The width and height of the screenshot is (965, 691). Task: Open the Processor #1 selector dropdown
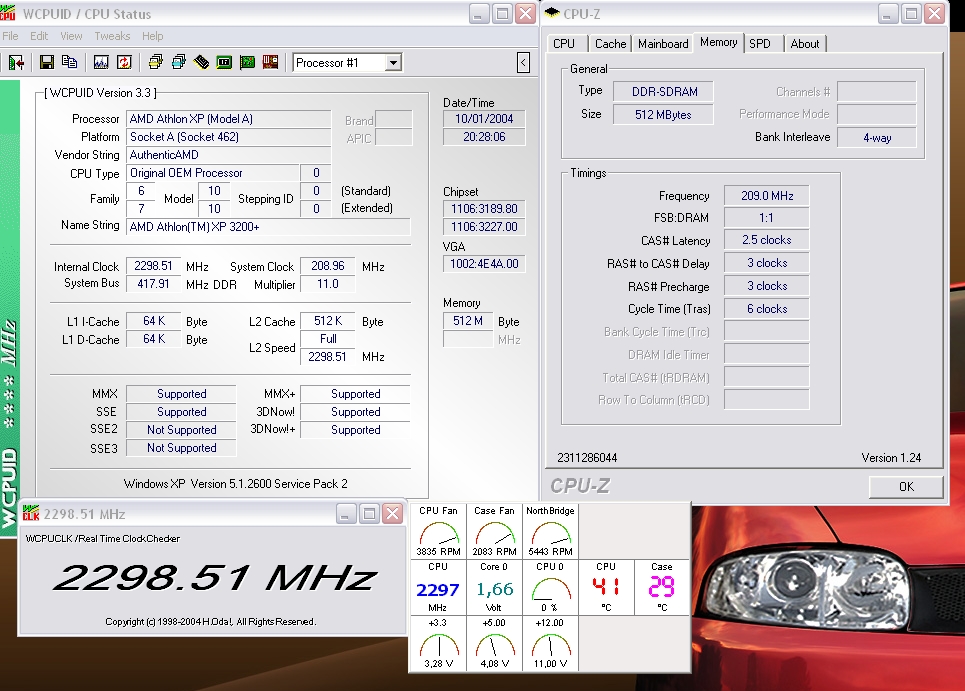click(392, 62)
